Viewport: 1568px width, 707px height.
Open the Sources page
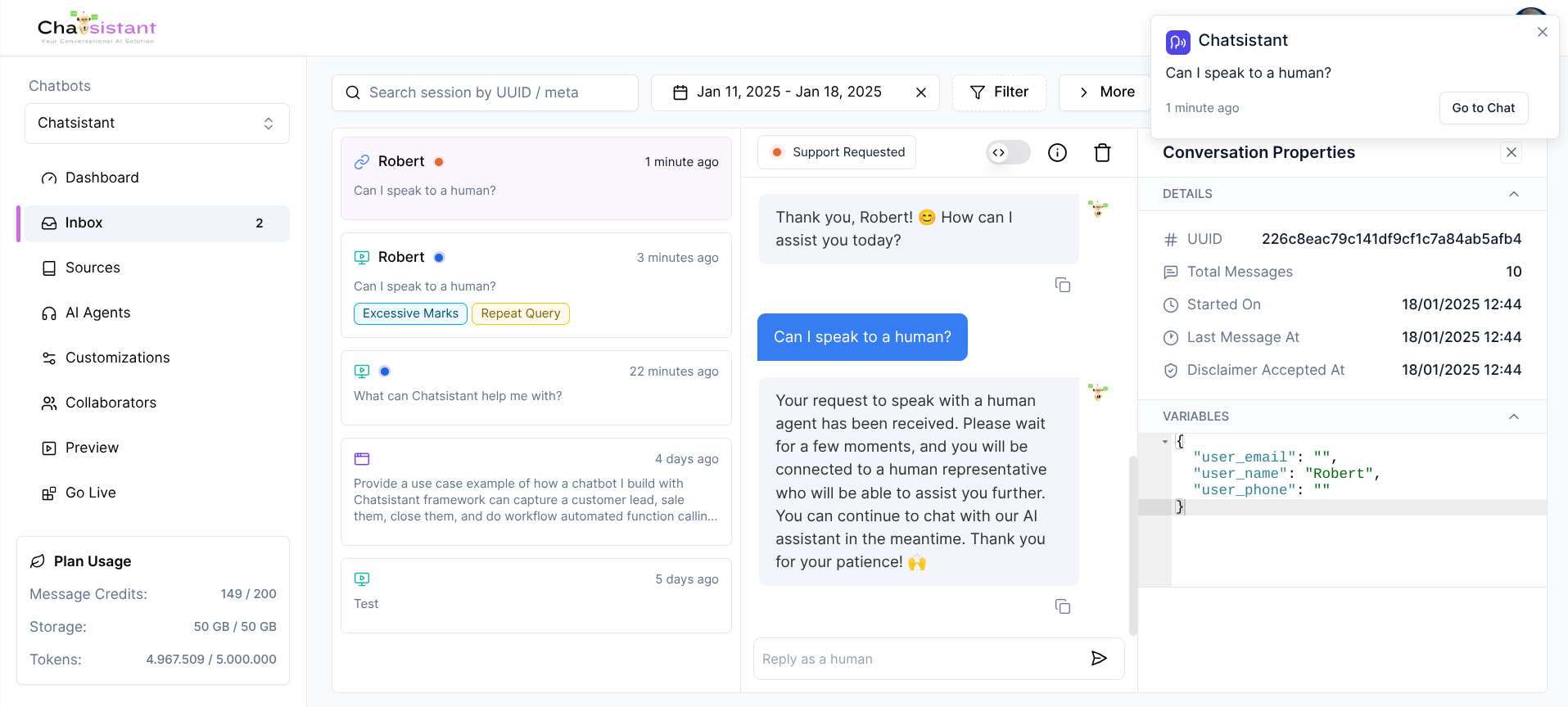coord(157,268)
